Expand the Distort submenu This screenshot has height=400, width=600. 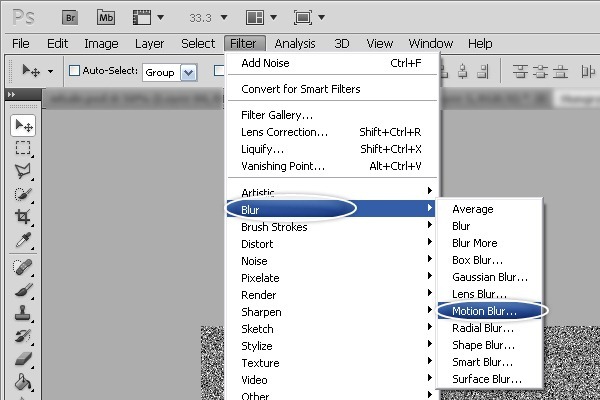click(332, 244)
